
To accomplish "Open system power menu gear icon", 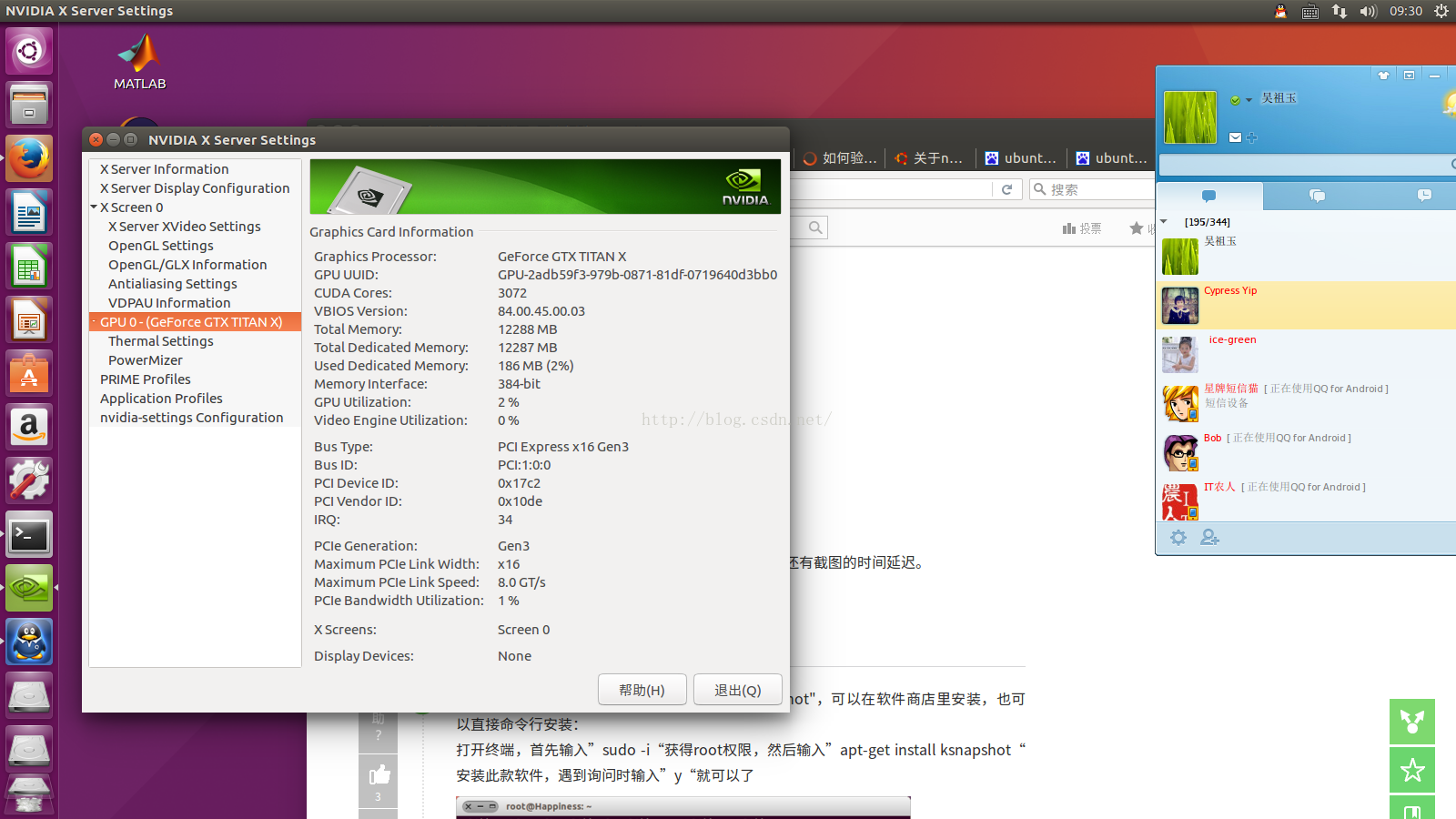I will [1441, 11].
